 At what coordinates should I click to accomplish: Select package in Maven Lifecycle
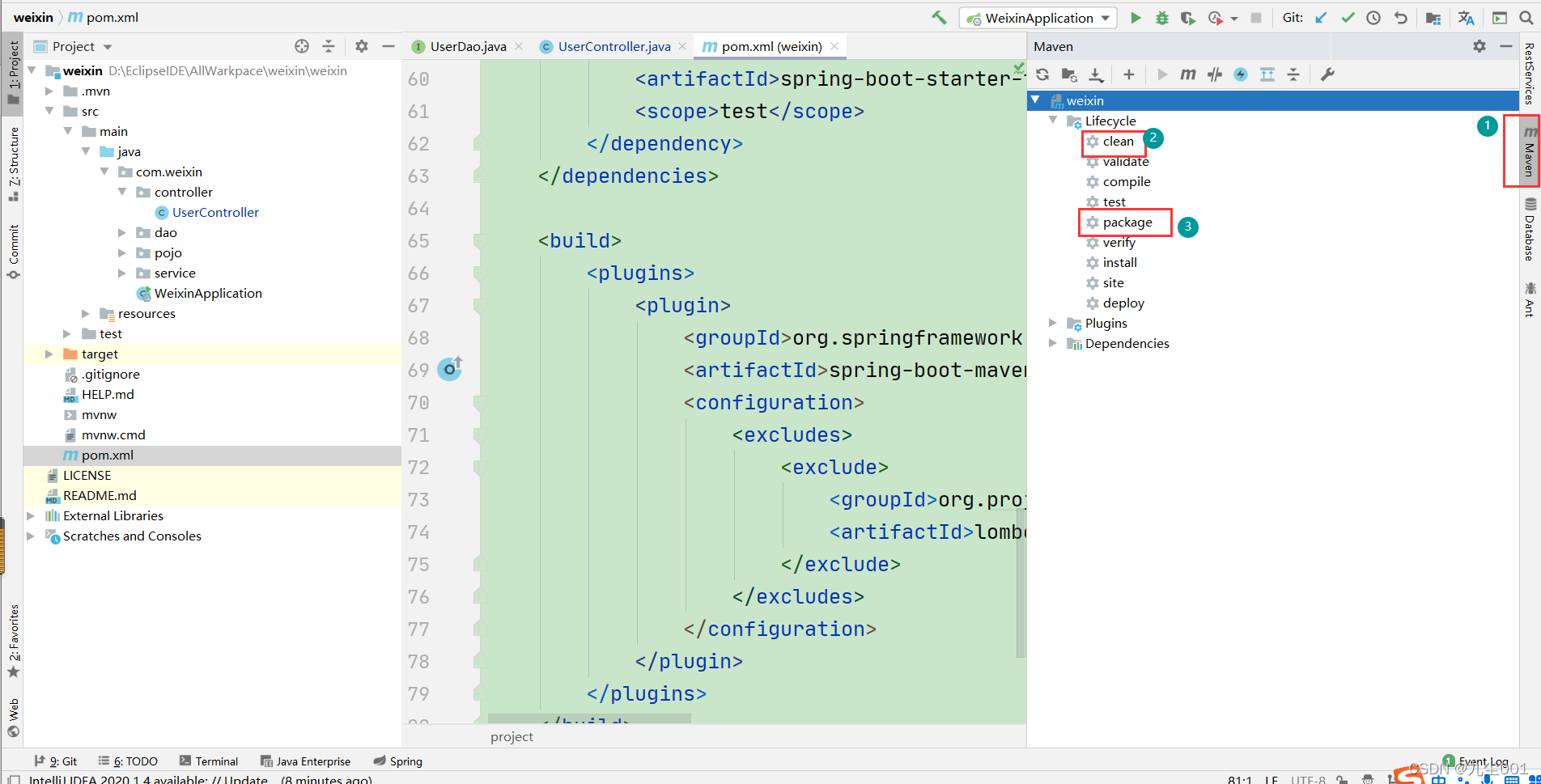(1127, 222)
